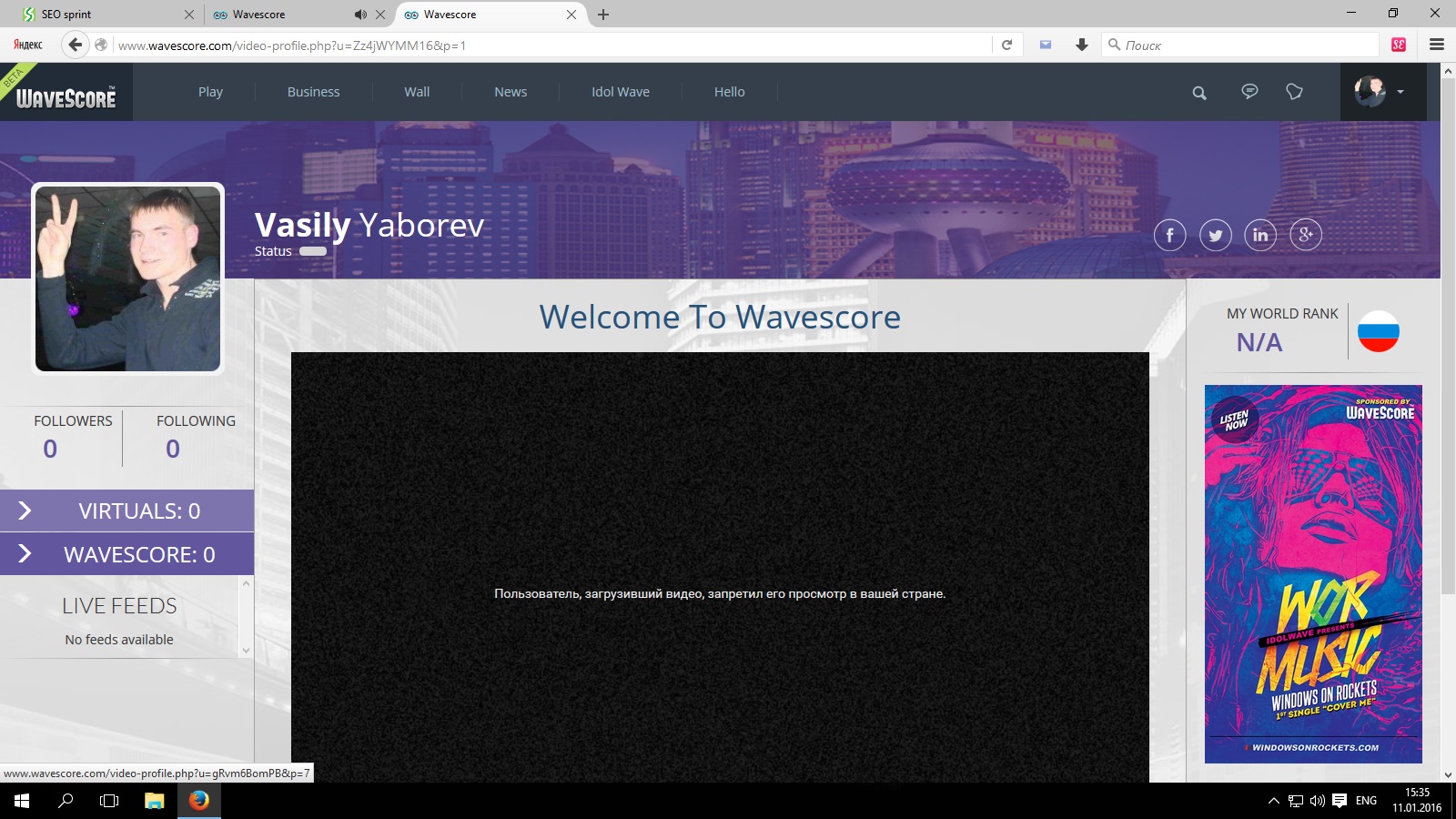
Task: Click the LinkedIn share icon
Action: 1260,235
